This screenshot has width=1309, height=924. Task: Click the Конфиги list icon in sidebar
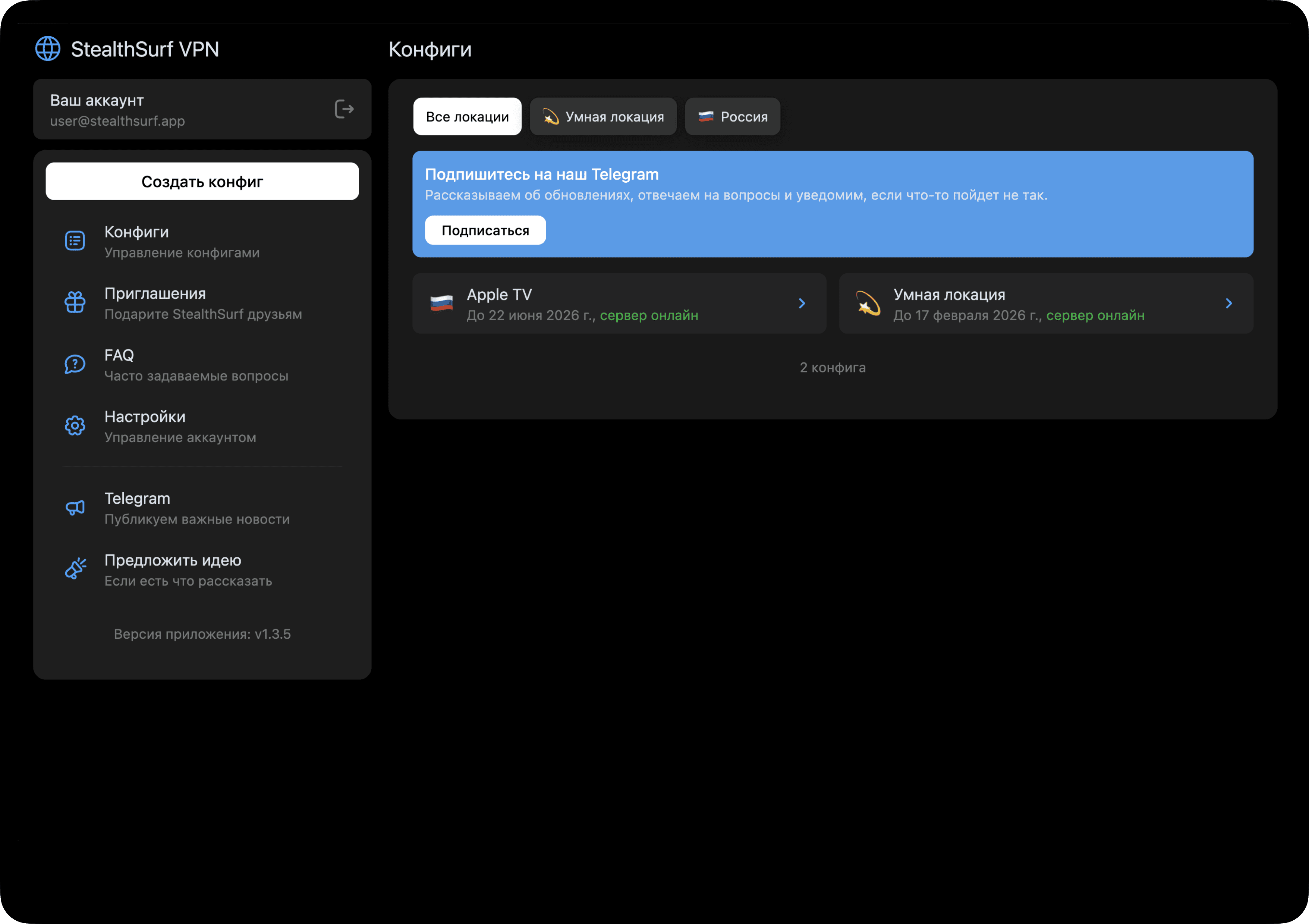[75, 241]
